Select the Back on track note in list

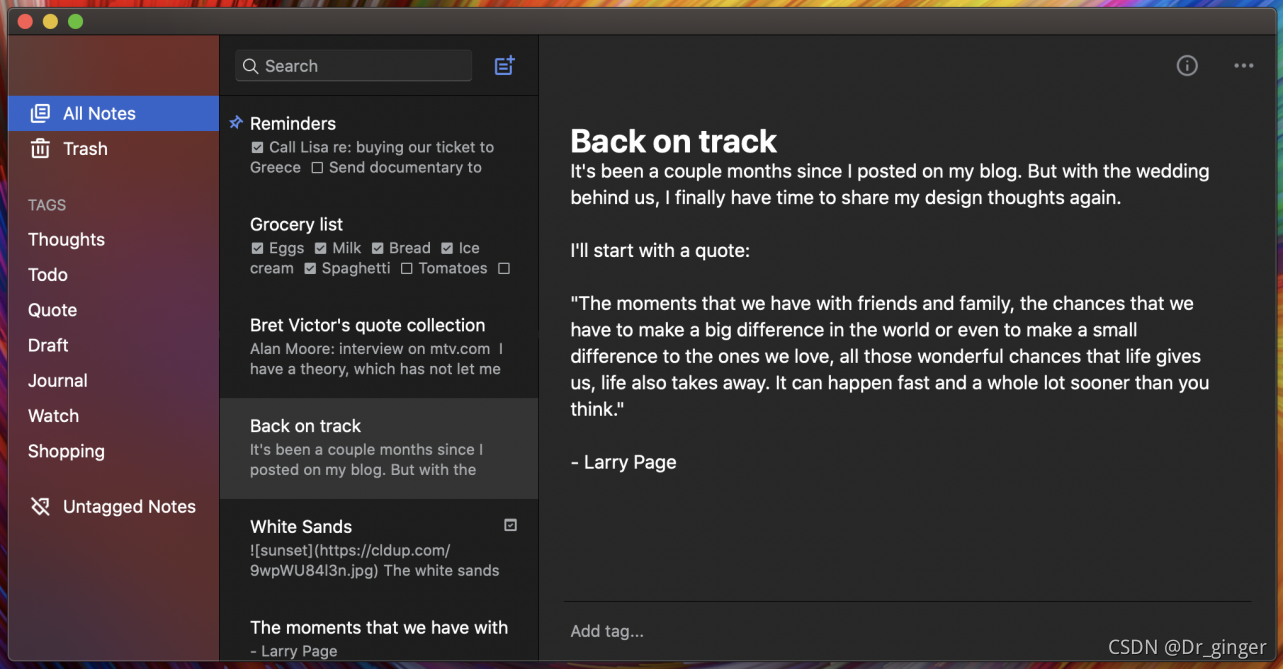point(379,449)
